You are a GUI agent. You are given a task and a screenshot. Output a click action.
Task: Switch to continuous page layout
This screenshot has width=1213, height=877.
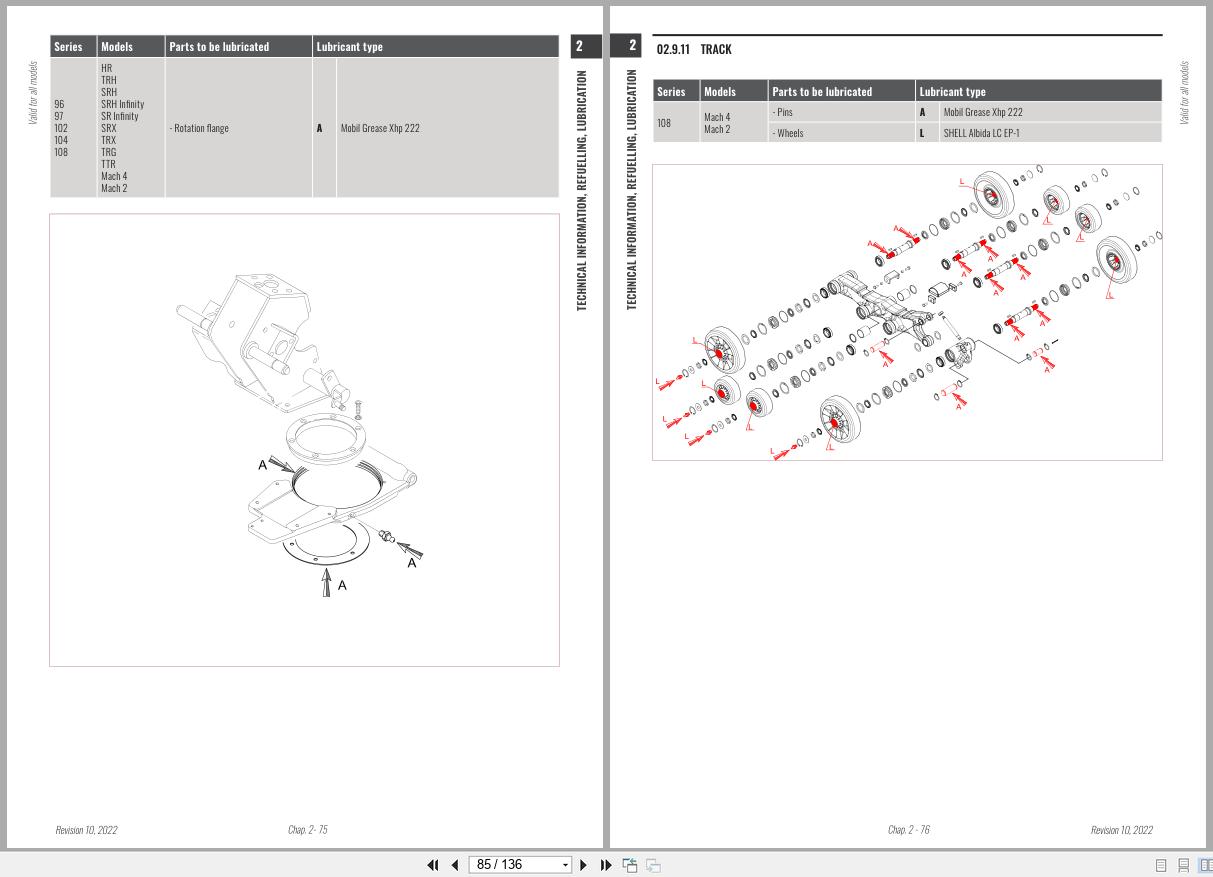point(1183,865)
